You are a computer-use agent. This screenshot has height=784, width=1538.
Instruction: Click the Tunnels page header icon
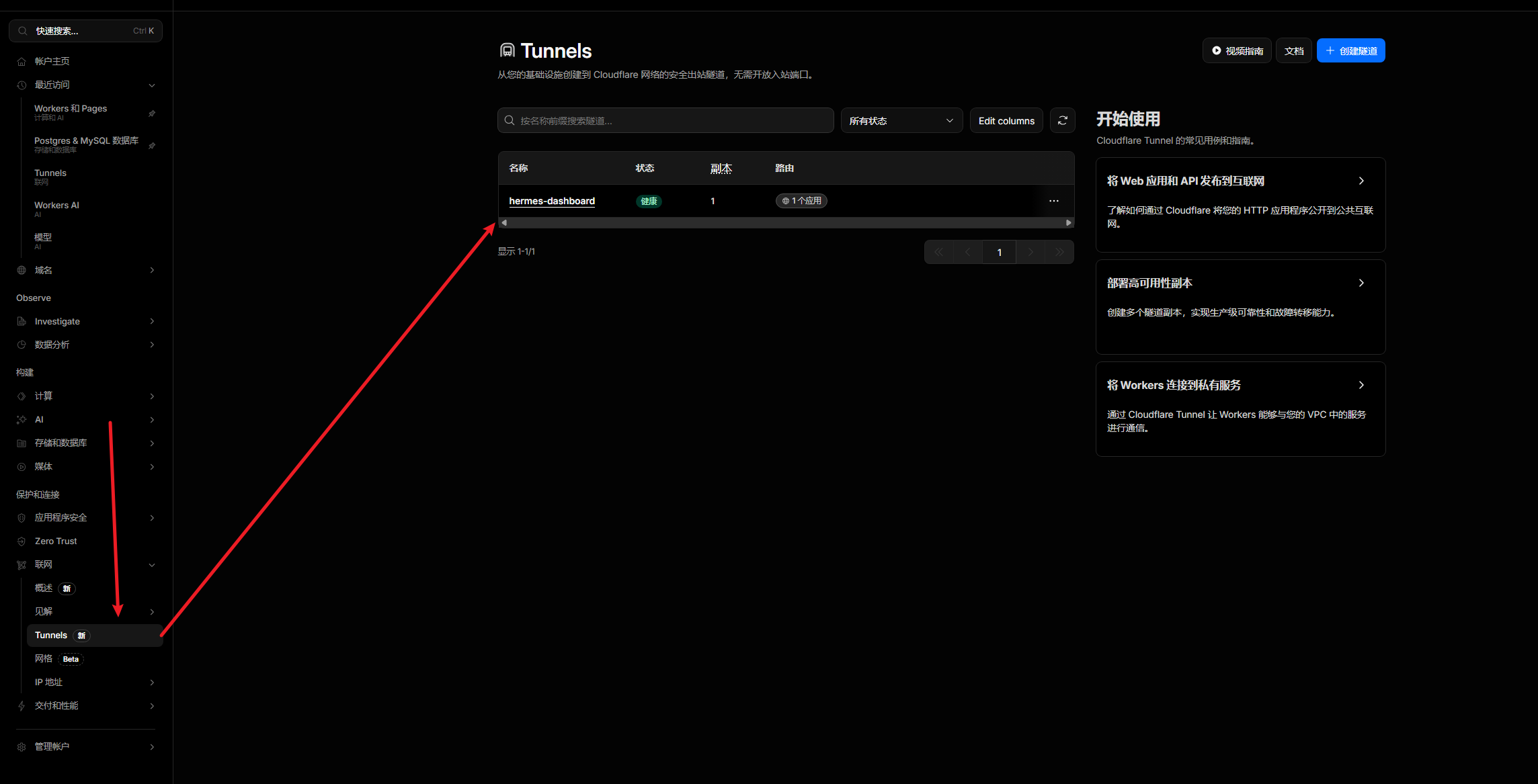tap(508, 50)
